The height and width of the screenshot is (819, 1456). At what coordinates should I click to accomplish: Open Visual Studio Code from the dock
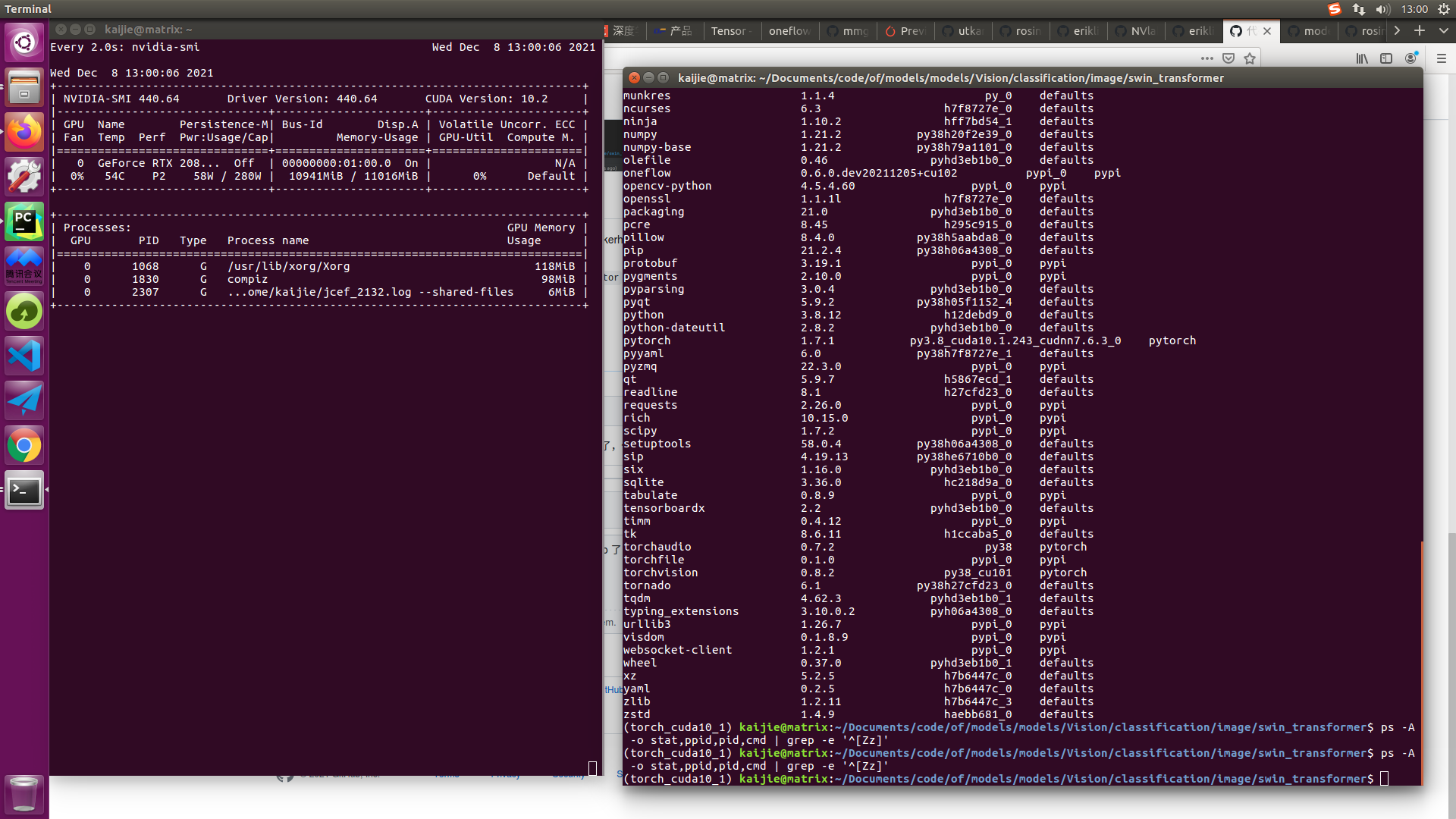(24, 356)
